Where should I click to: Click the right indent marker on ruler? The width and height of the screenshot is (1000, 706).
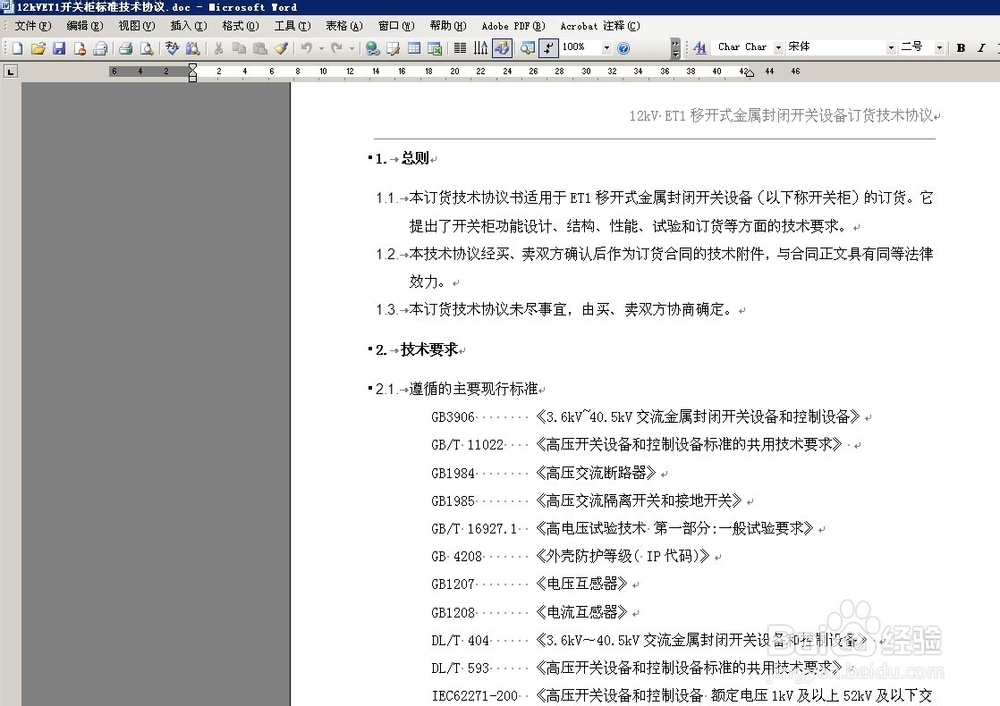tap(749, 75)
